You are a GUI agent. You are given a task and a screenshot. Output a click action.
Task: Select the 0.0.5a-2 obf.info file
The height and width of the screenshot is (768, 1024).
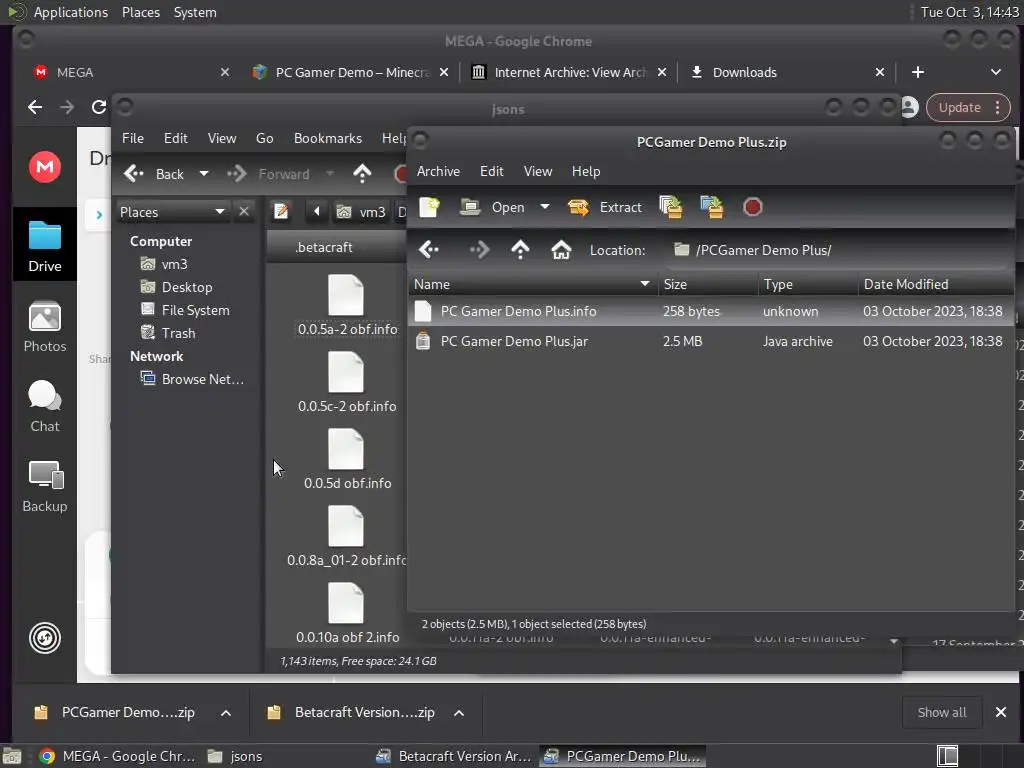(347, 306)
